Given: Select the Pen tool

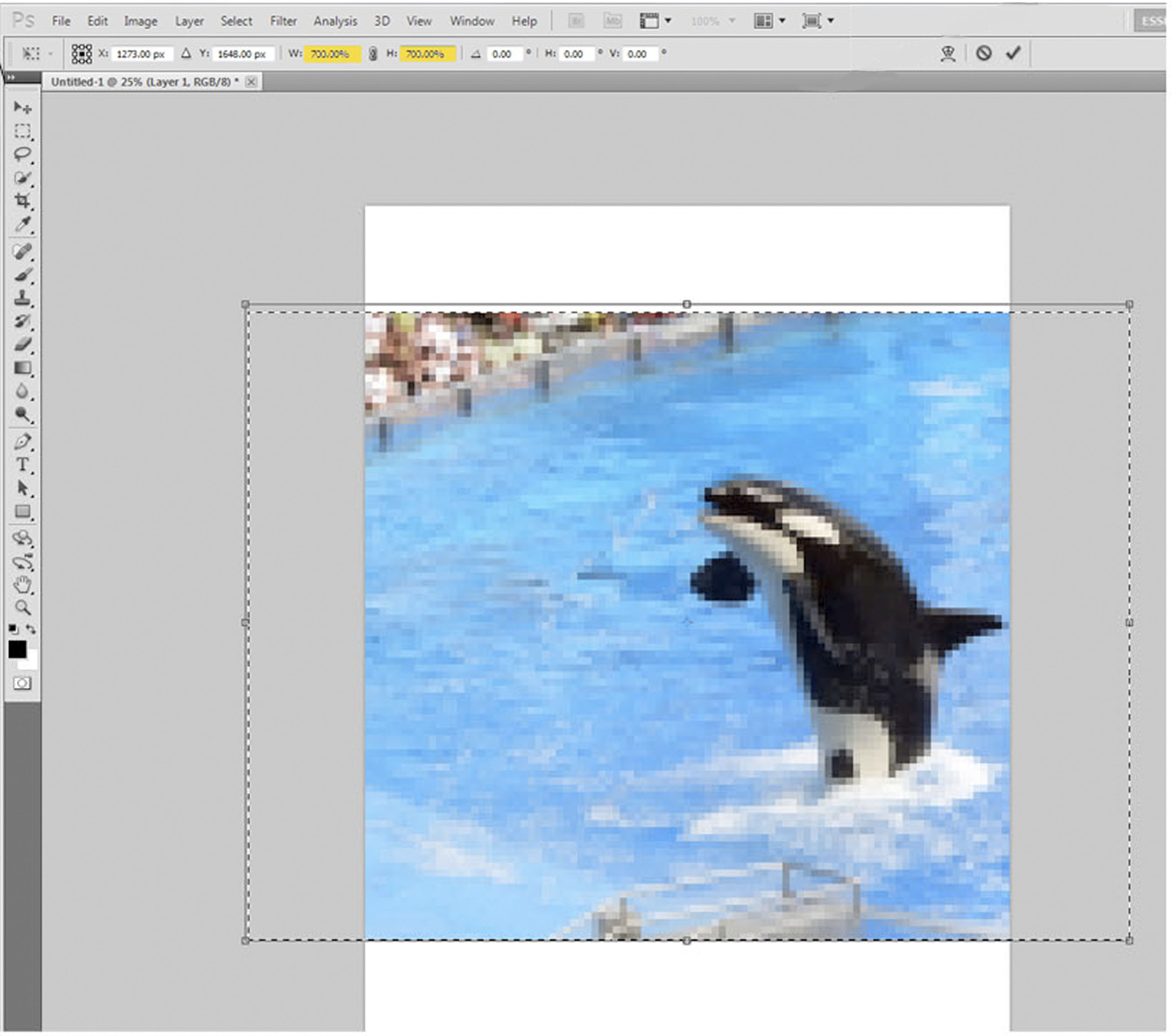Looking at the screenshot, I should click(22, 441).
